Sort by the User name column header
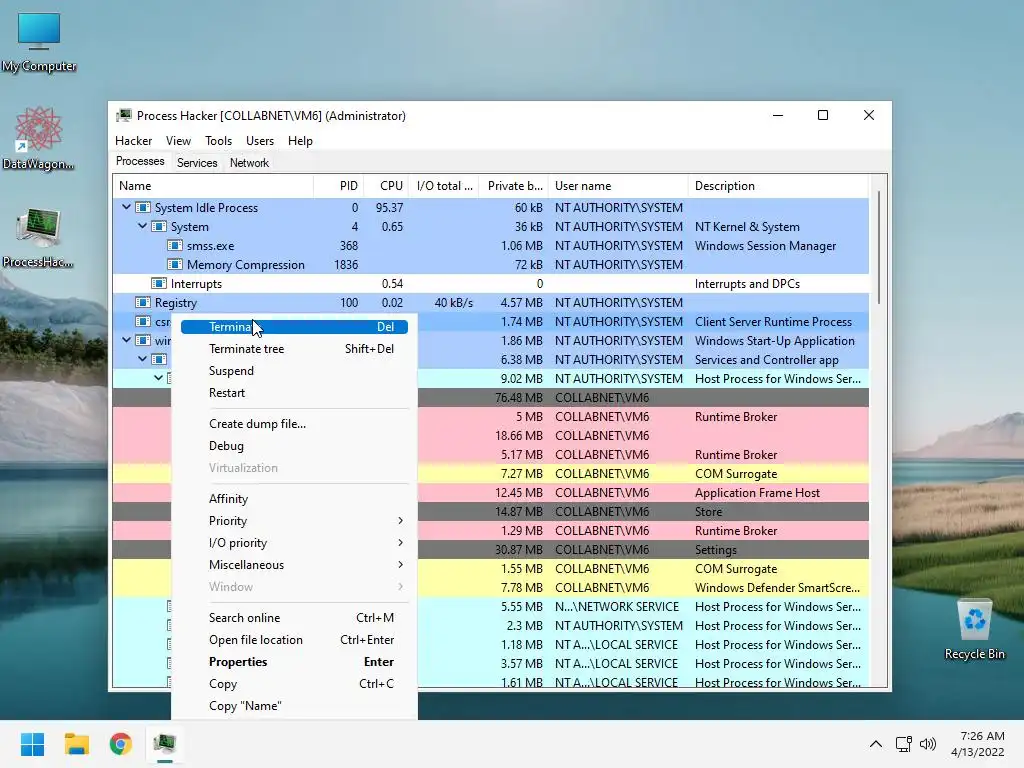The width and height of the screenshot is (1024, 768). click(618, 186)
